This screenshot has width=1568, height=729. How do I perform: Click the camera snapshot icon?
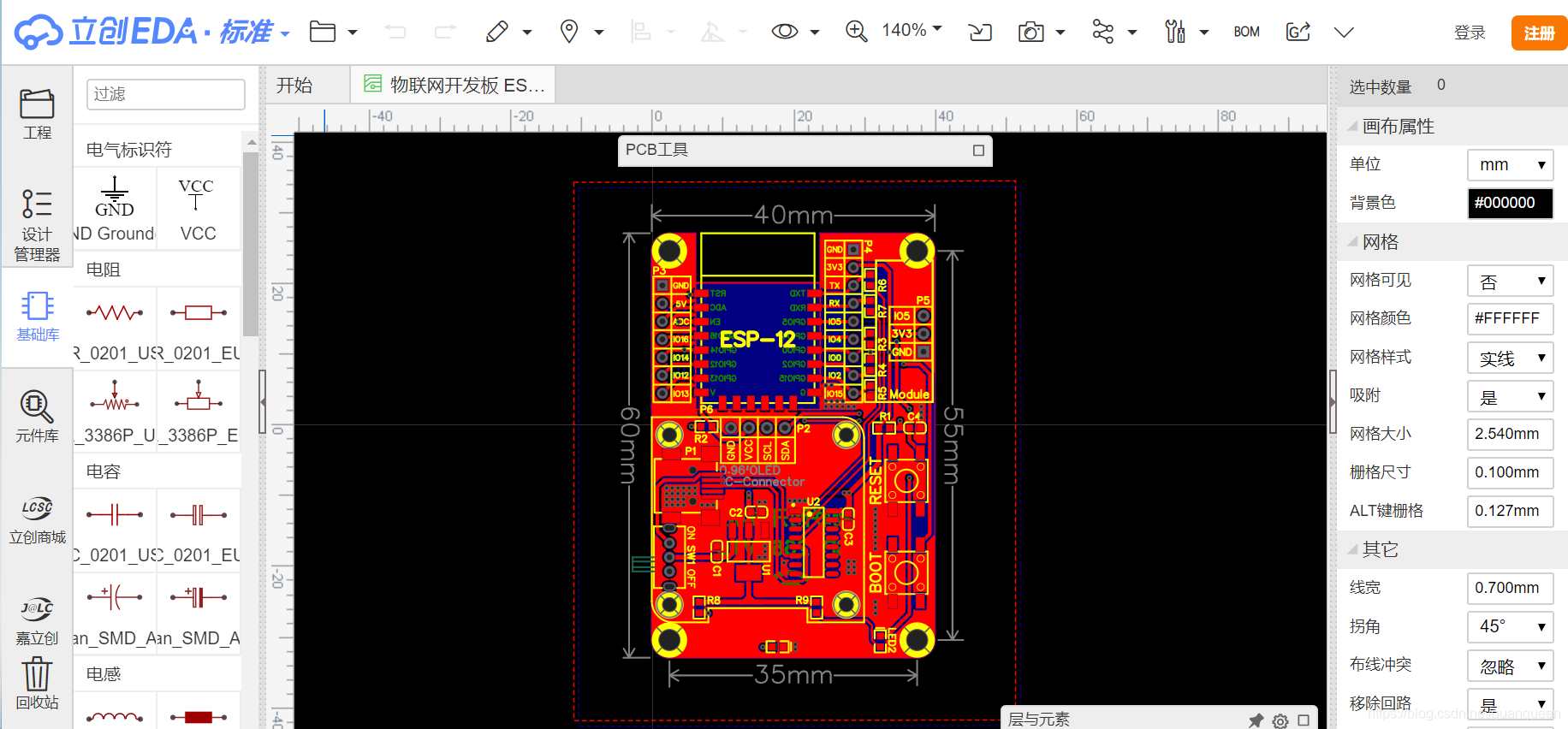(1030, 32)
